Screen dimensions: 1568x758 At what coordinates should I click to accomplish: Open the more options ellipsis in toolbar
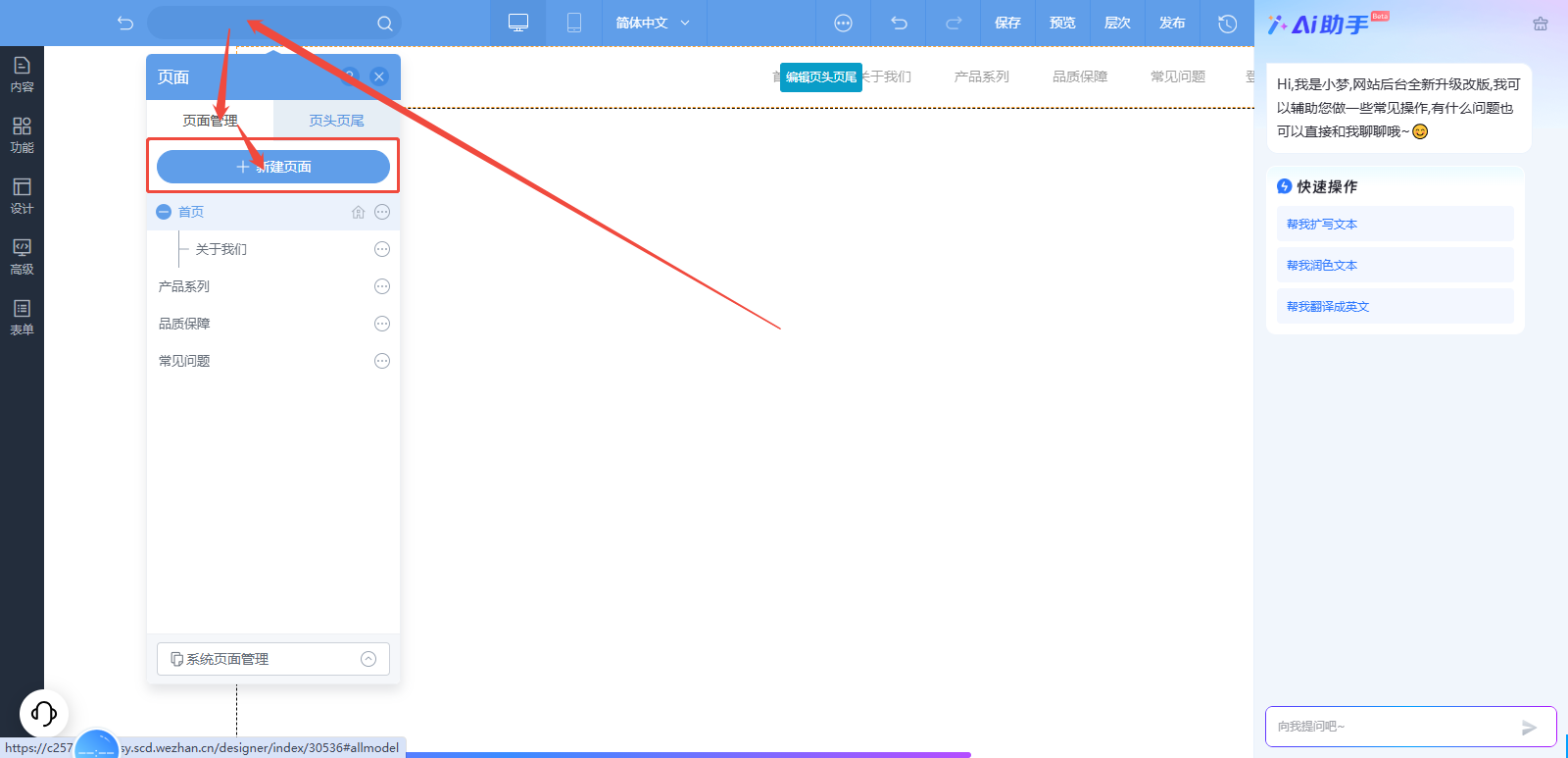843,24
